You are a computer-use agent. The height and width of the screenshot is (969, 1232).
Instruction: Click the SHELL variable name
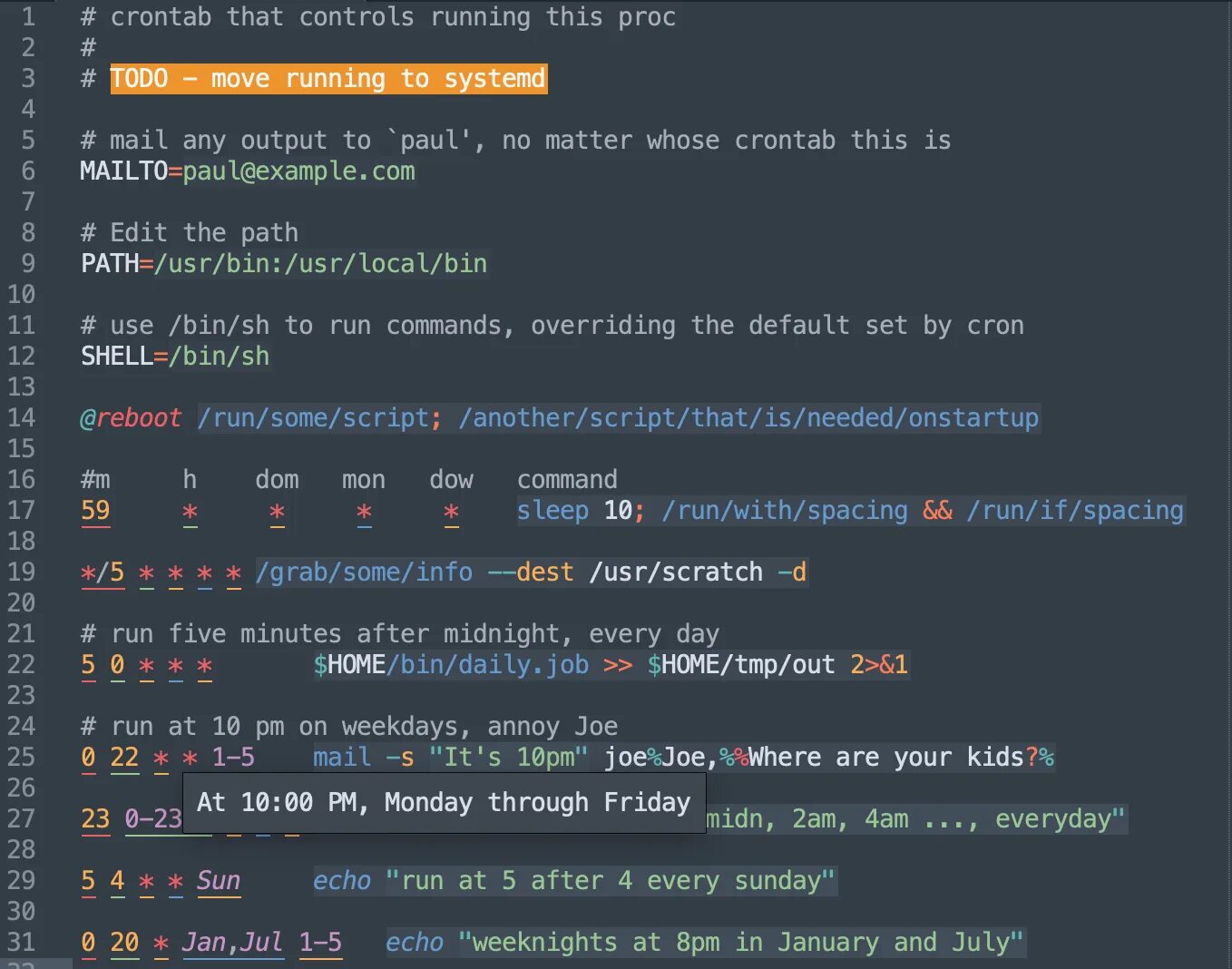click(x=117, y=357)
